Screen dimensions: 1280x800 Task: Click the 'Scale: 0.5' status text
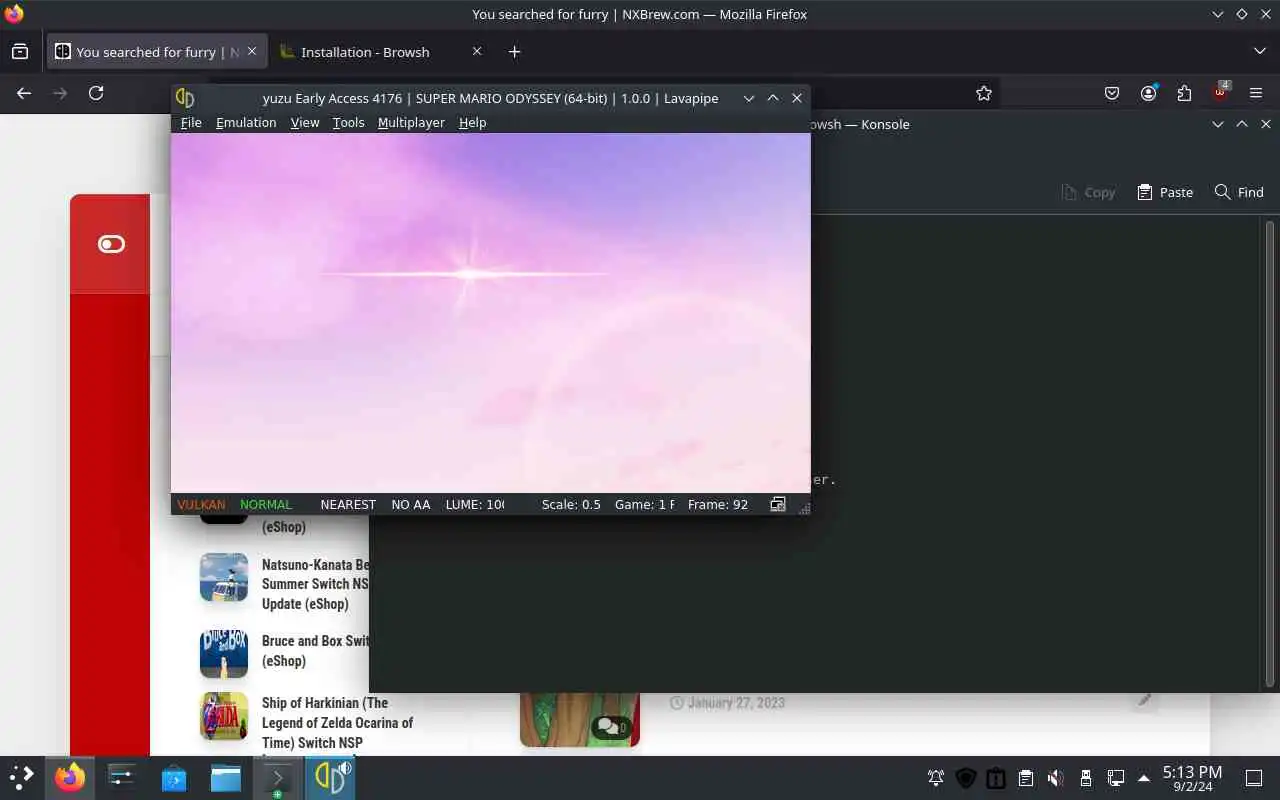point(571,504)
